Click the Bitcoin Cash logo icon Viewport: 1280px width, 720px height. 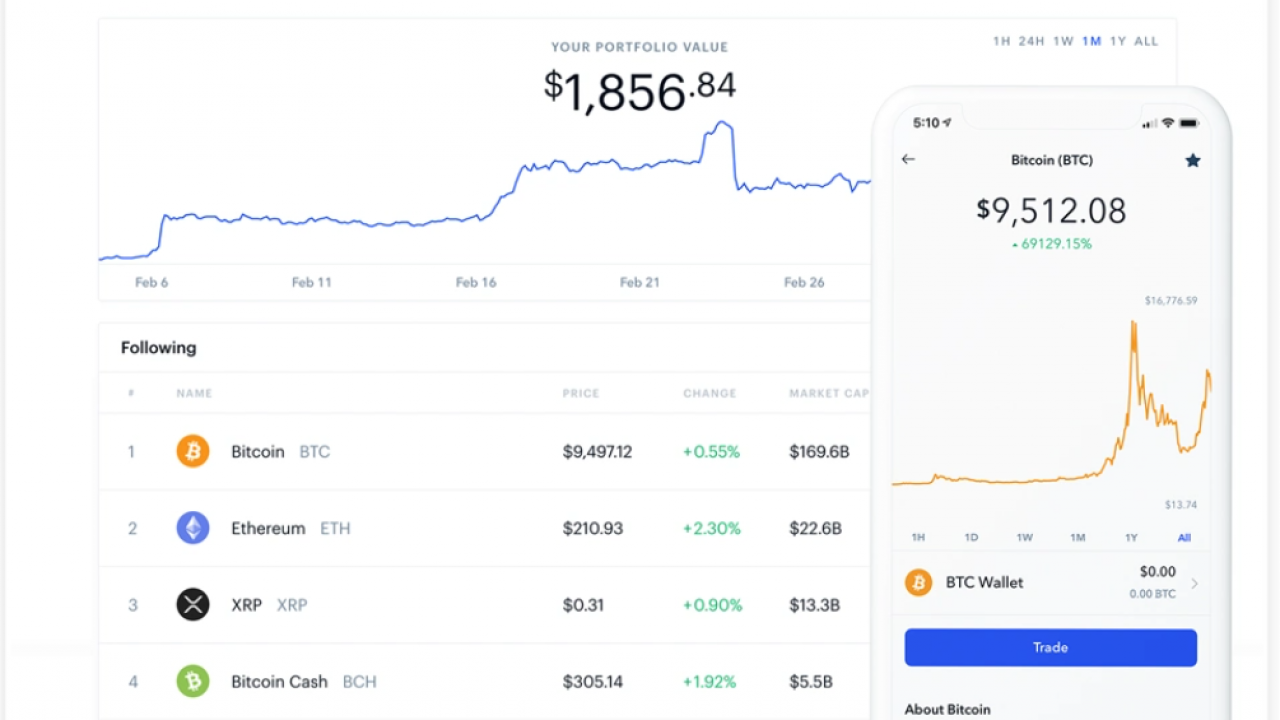coord(193,682)
